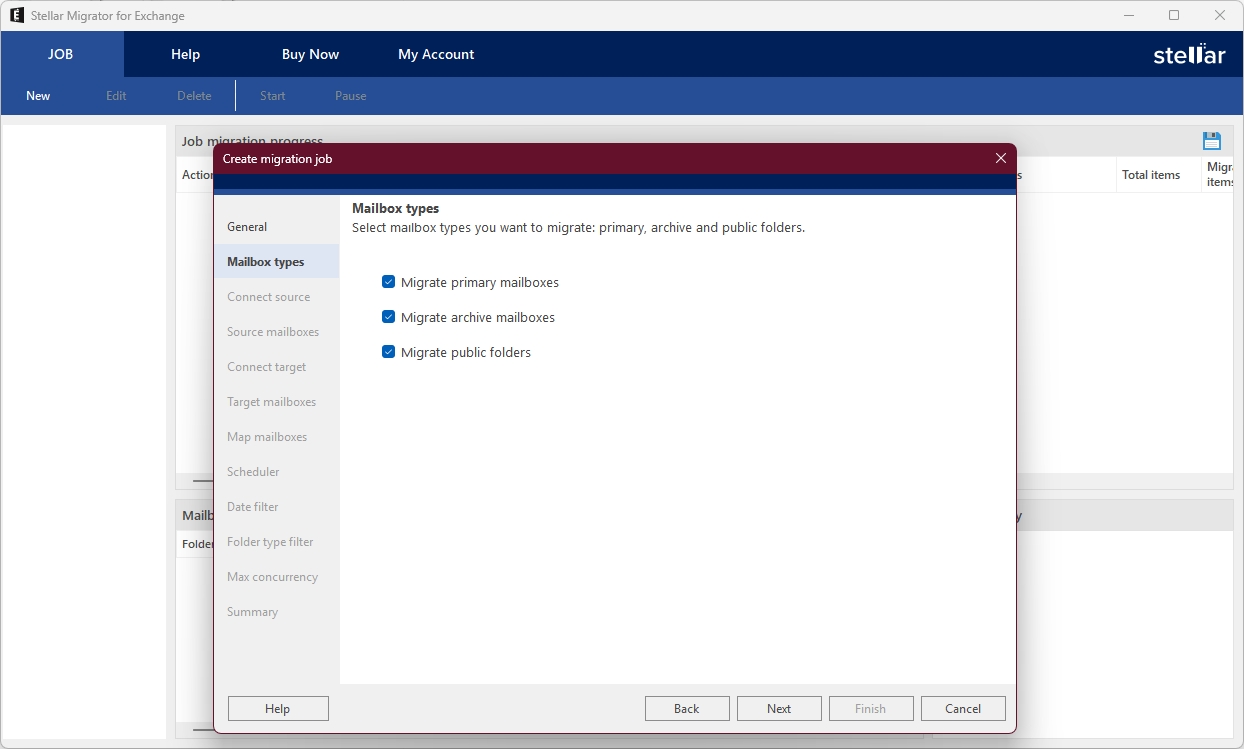Disable Migrate public folders
The image size is (1244, 749).
(388, 352)
